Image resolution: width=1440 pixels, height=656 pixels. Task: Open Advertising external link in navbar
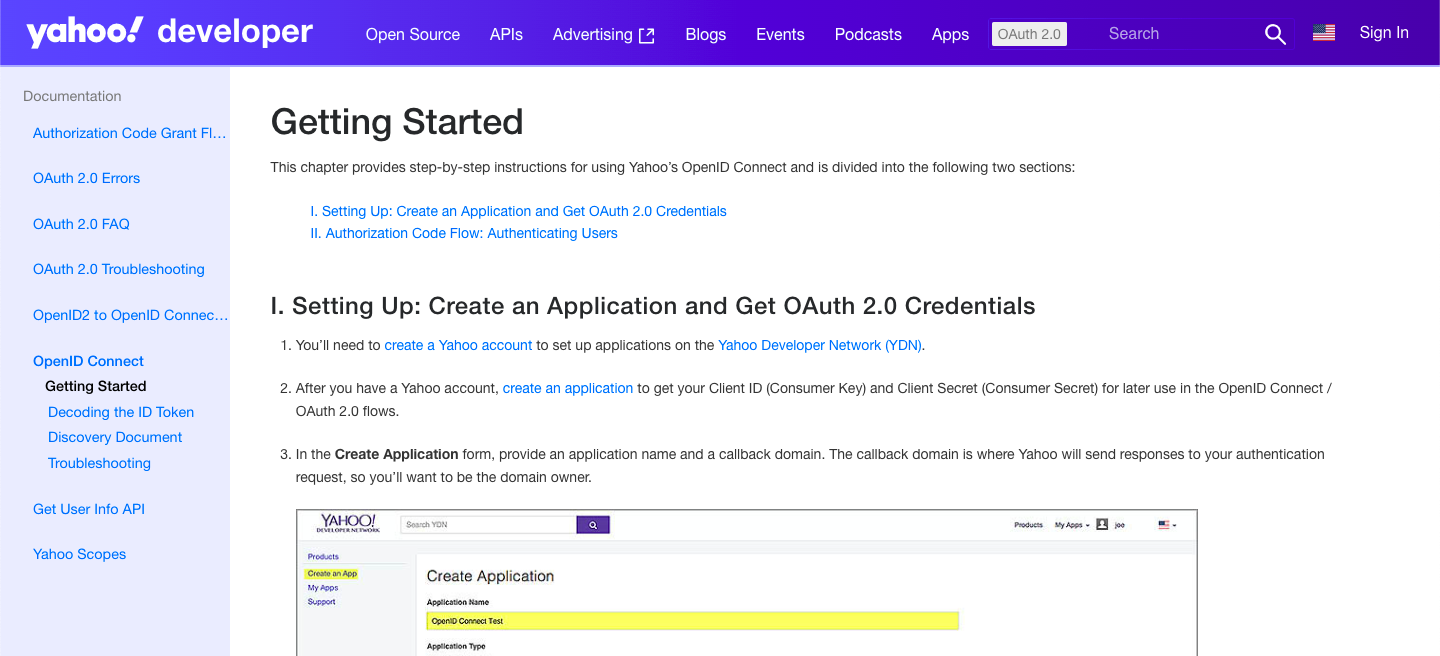coord(603,34)
